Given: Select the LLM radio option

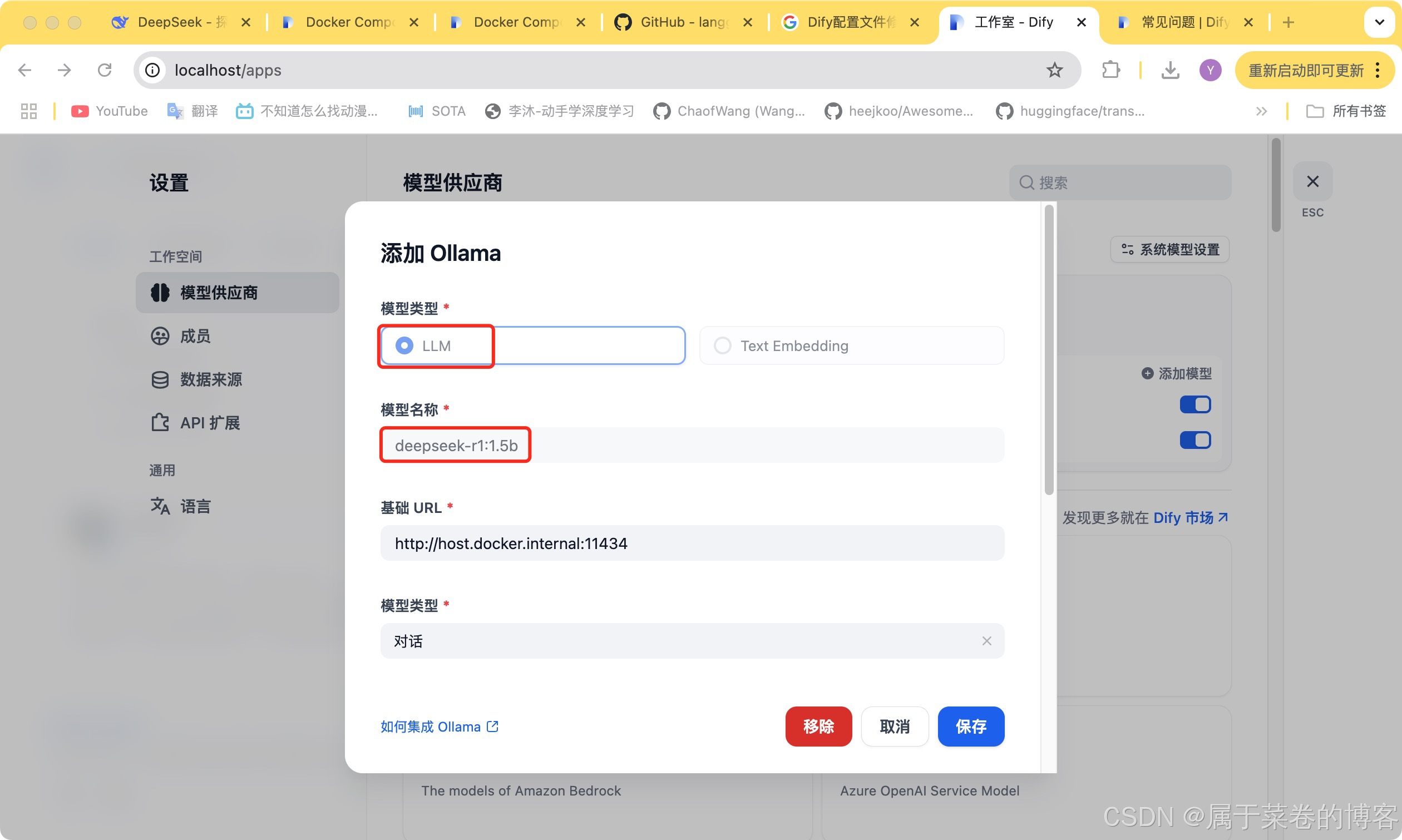Looking at the screenshot, I should click(x=404, y=345).
